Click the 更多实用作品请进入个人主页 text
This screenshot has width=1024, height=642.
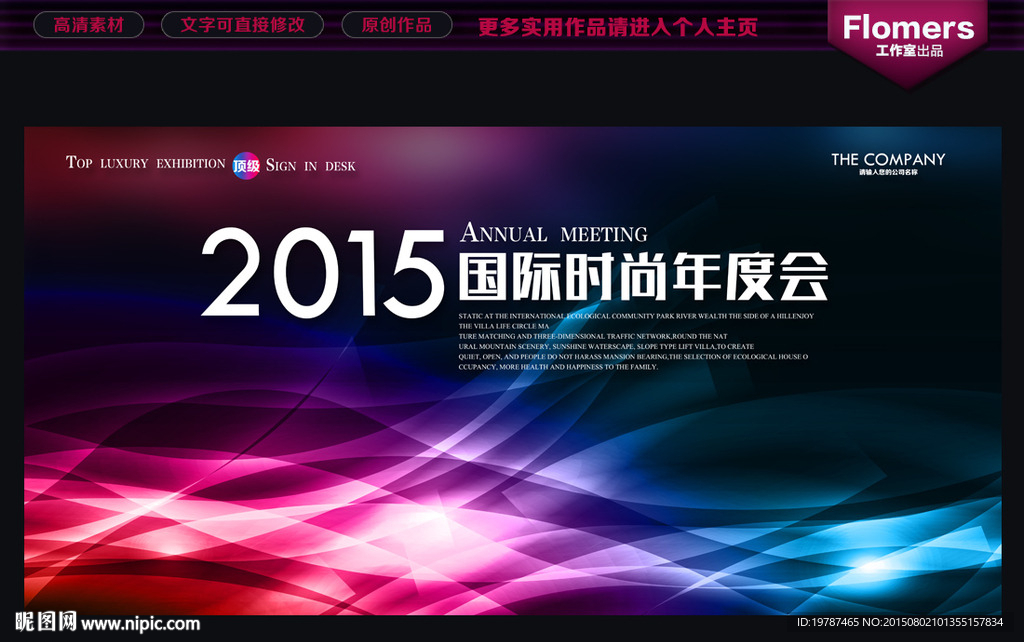click(x=618, y=27)
